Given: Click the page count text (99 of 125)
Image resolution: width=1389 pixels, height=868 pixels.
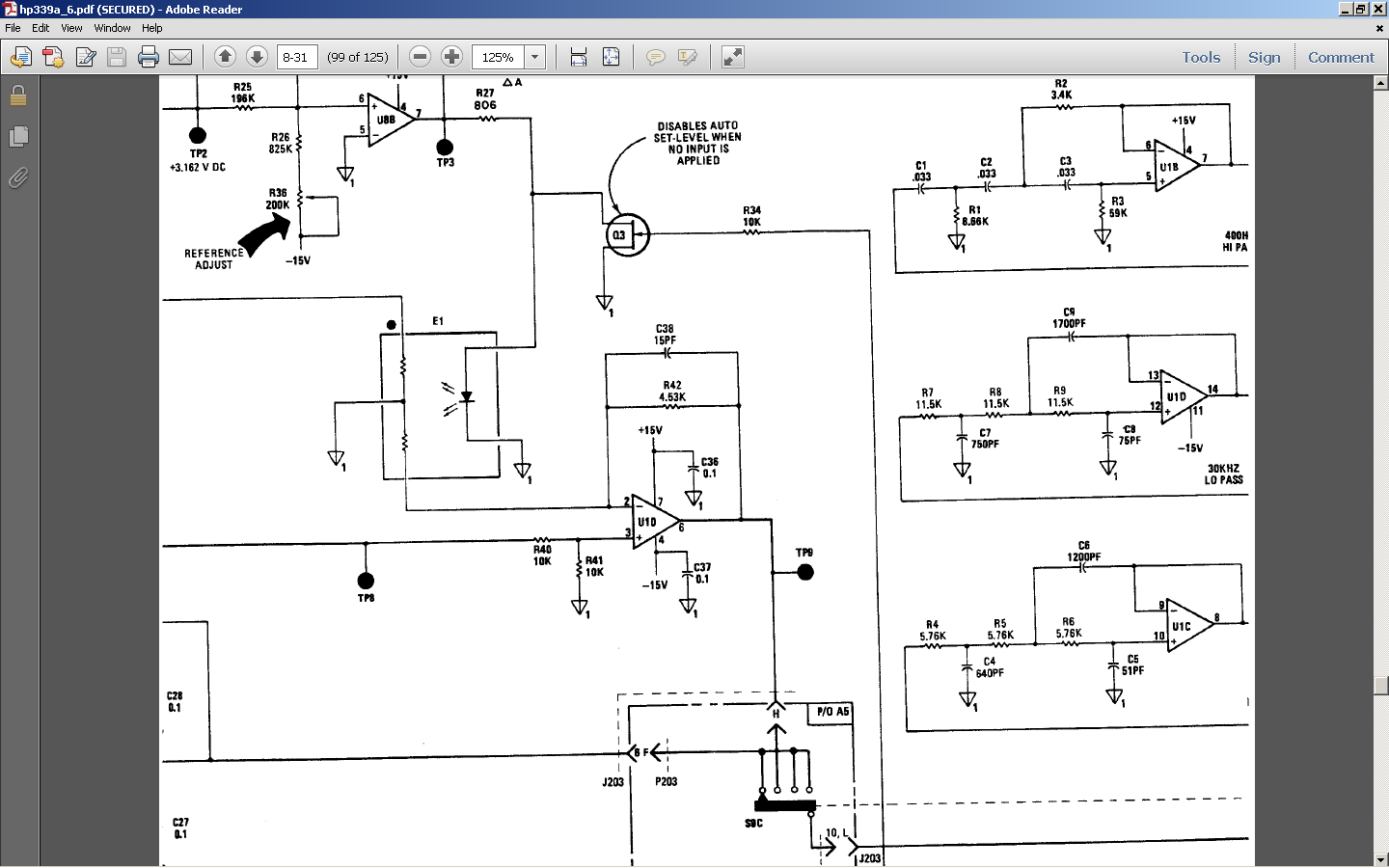Looking at the screenshot, I should pos(358,57).
